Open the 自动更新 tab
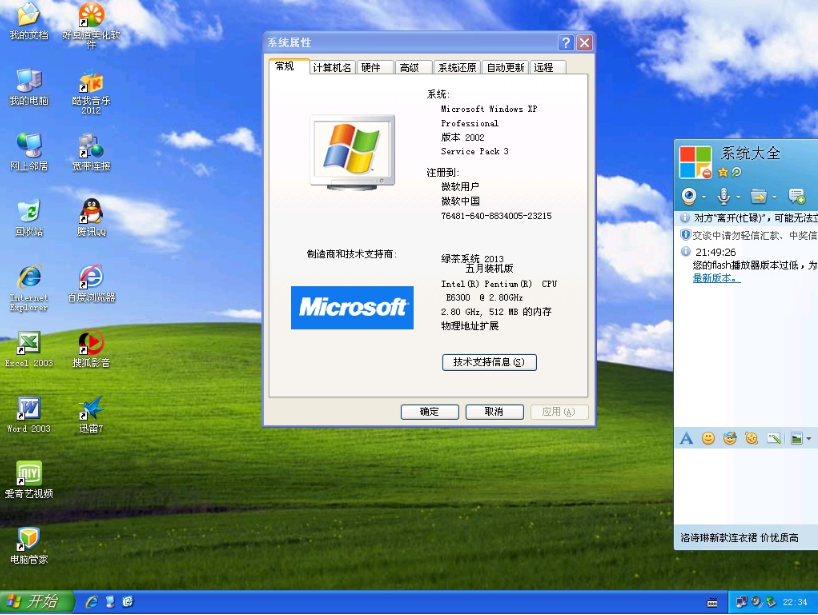Screen dimensions: 818x615 (x=505, y=68)
